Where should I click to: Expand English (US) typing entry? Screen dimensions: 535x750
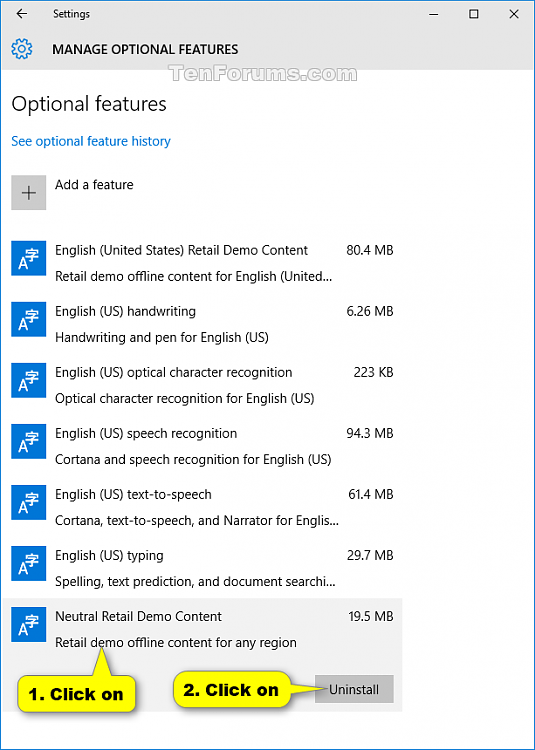click(202, 568)
